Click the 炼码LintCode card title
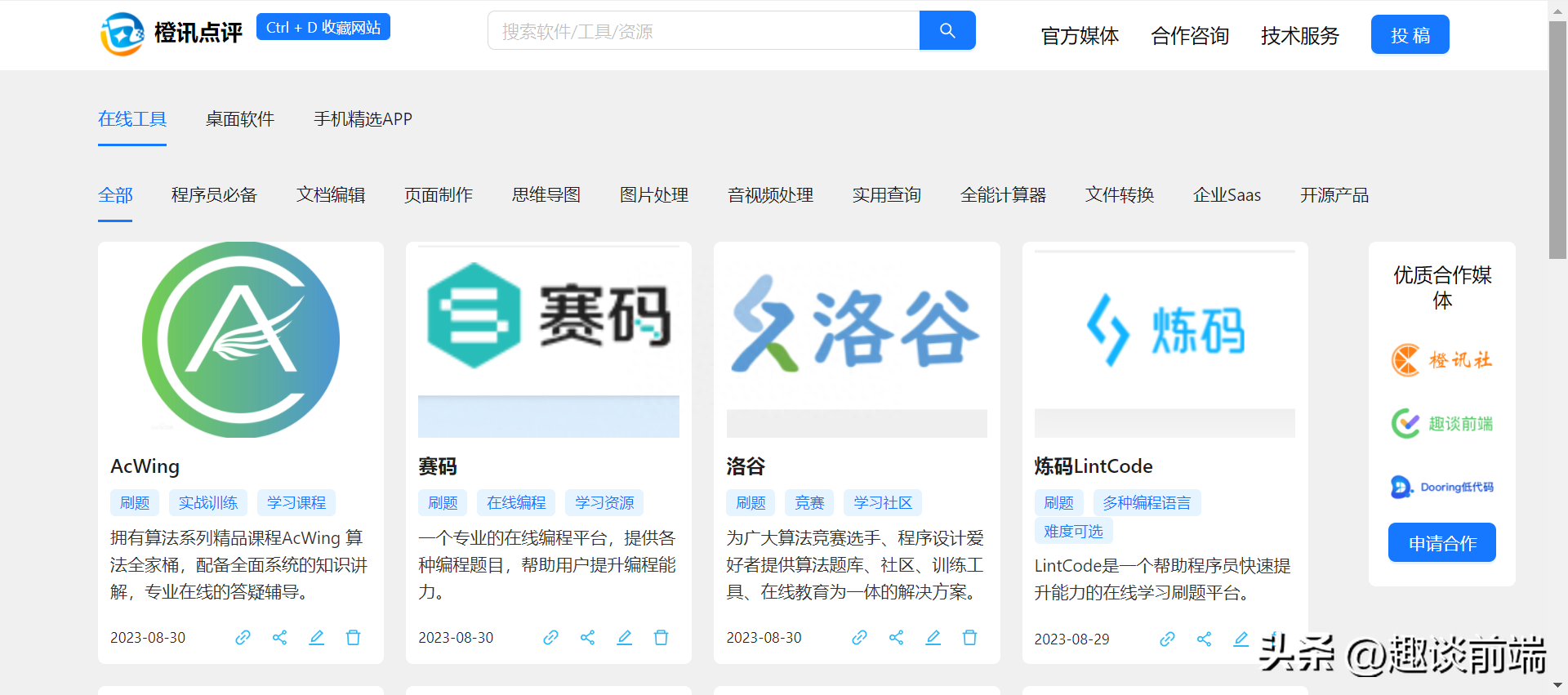Image resolution: width=1568 pixels, height=695 pixels. click(1094, 466)
